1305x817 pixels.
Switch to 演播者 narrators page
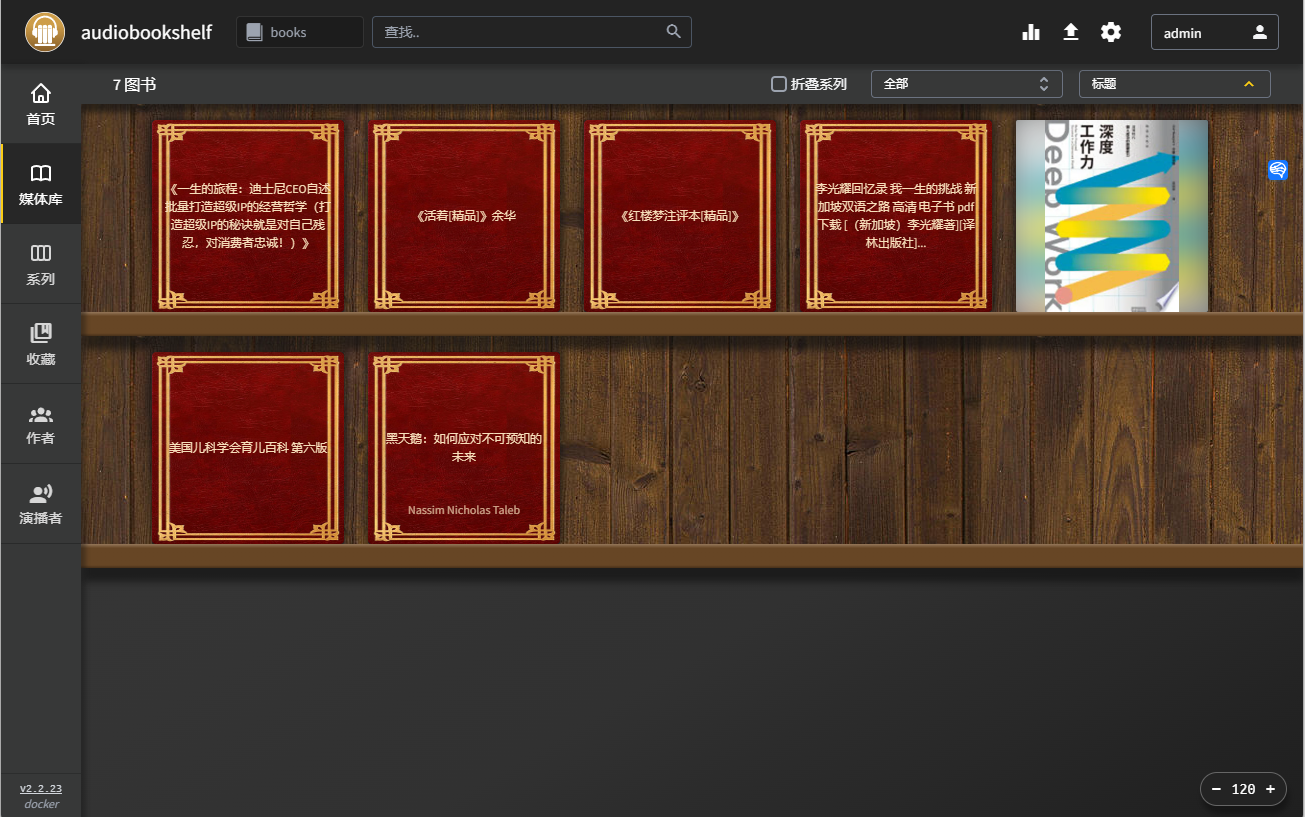(x=41, y=504)
